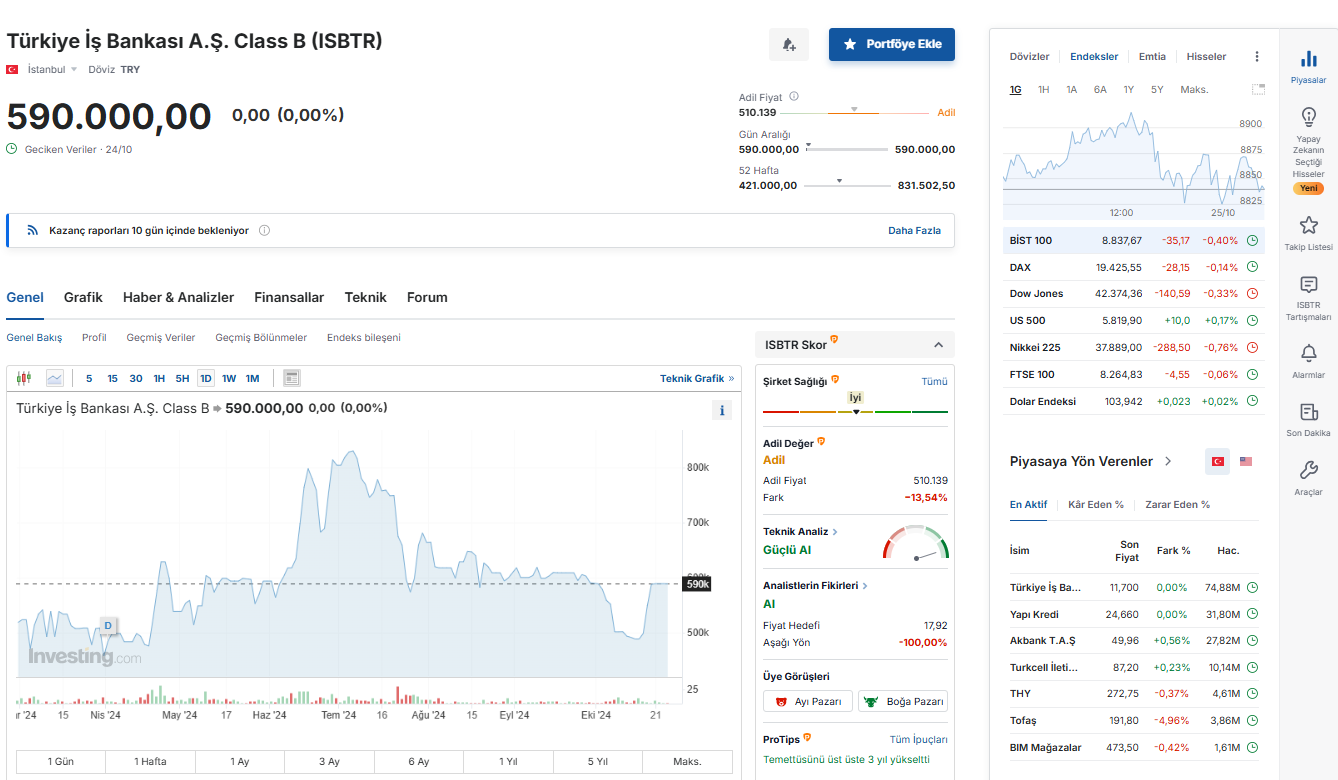The width and height of the screenshot is (1338, 780).
Task: Switch to the Grafik tab
Action: pyautogui.click(x=83, y=297)
